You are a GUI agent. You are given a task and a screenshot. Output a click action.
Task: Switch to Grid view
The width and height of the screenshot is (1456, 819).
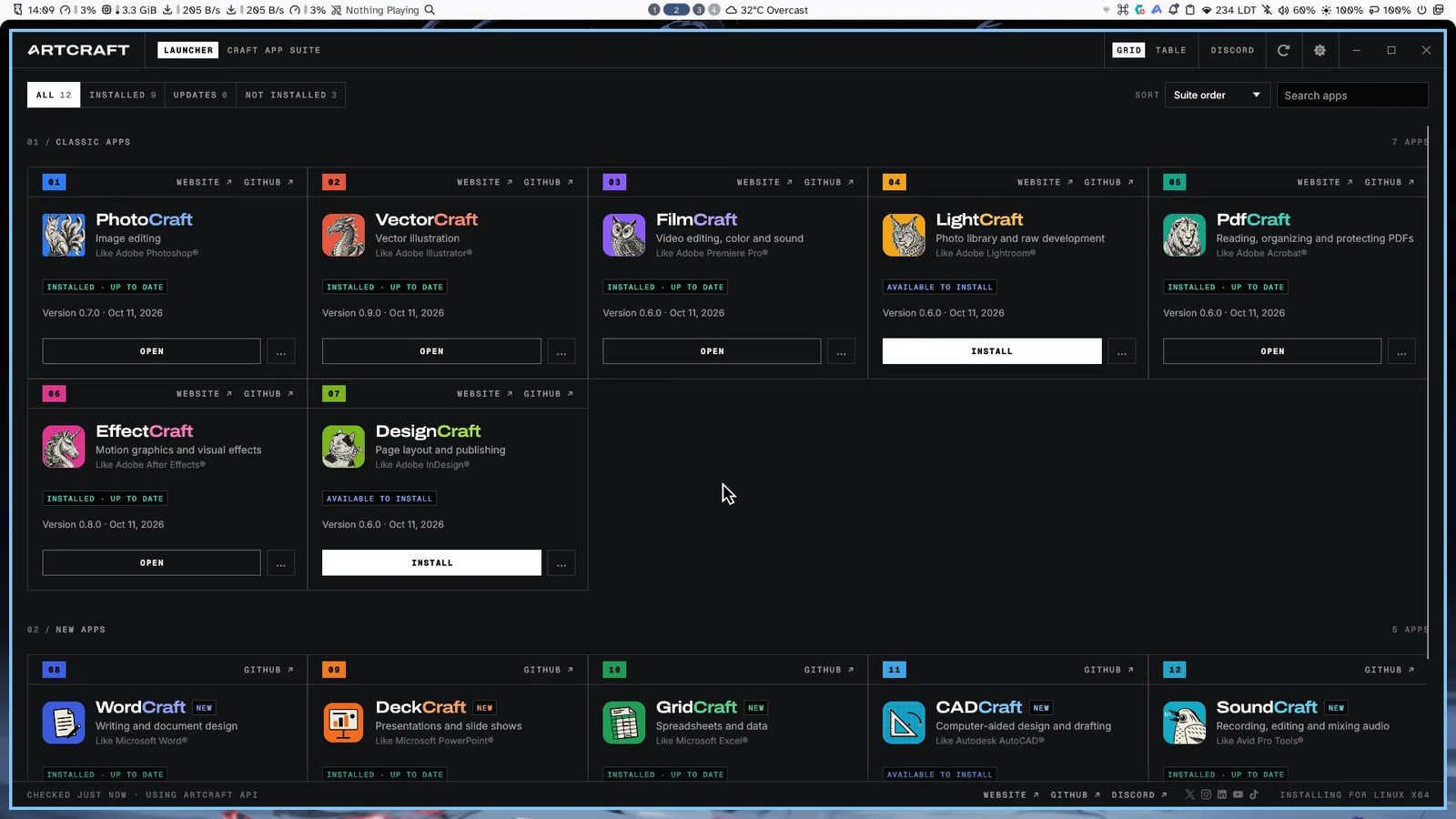[1128, 50]
